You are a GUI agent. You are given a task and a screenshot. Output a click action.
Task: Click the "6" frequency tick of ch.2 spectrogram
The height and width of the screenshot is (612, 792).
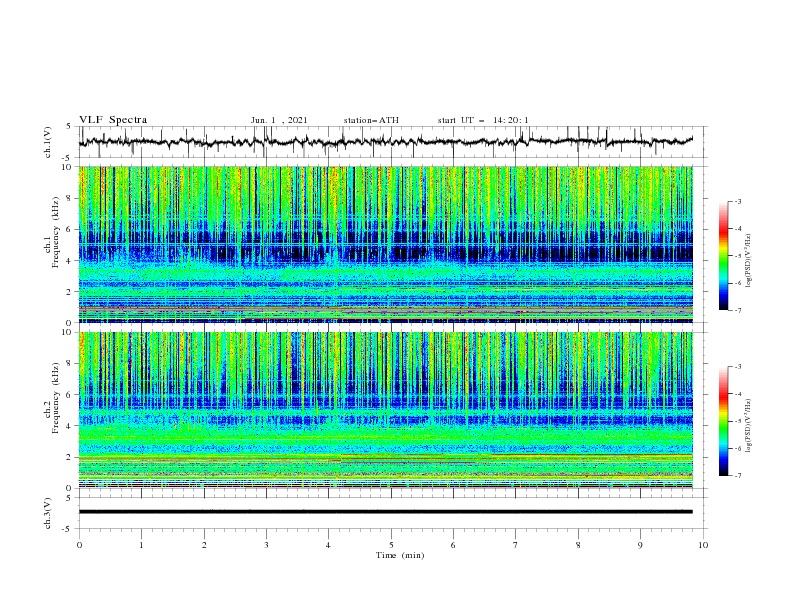(71, 394)
